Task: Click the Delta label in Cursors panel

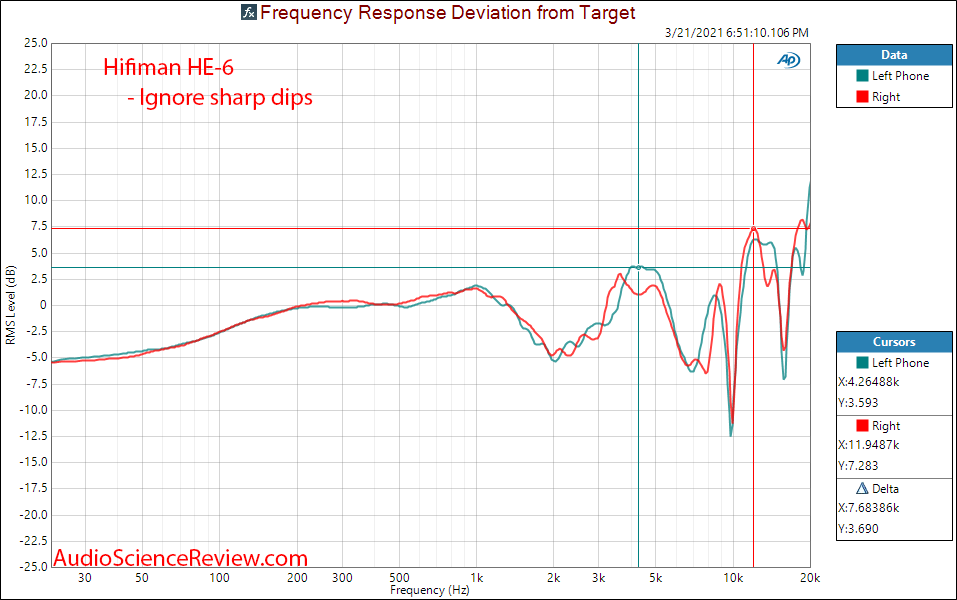Action: click(x=886, y=489)
